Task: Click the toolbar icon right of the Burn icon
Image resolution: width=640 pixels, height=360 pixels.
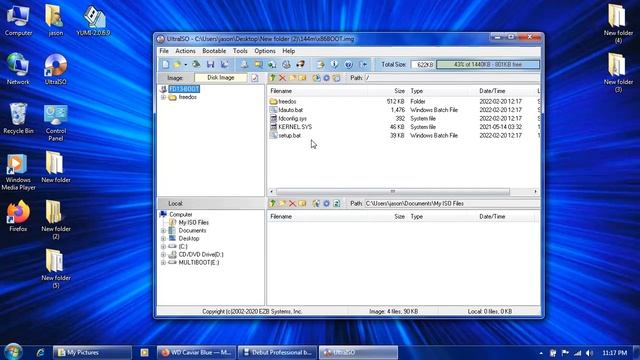Action: click(x=301, y=64)
